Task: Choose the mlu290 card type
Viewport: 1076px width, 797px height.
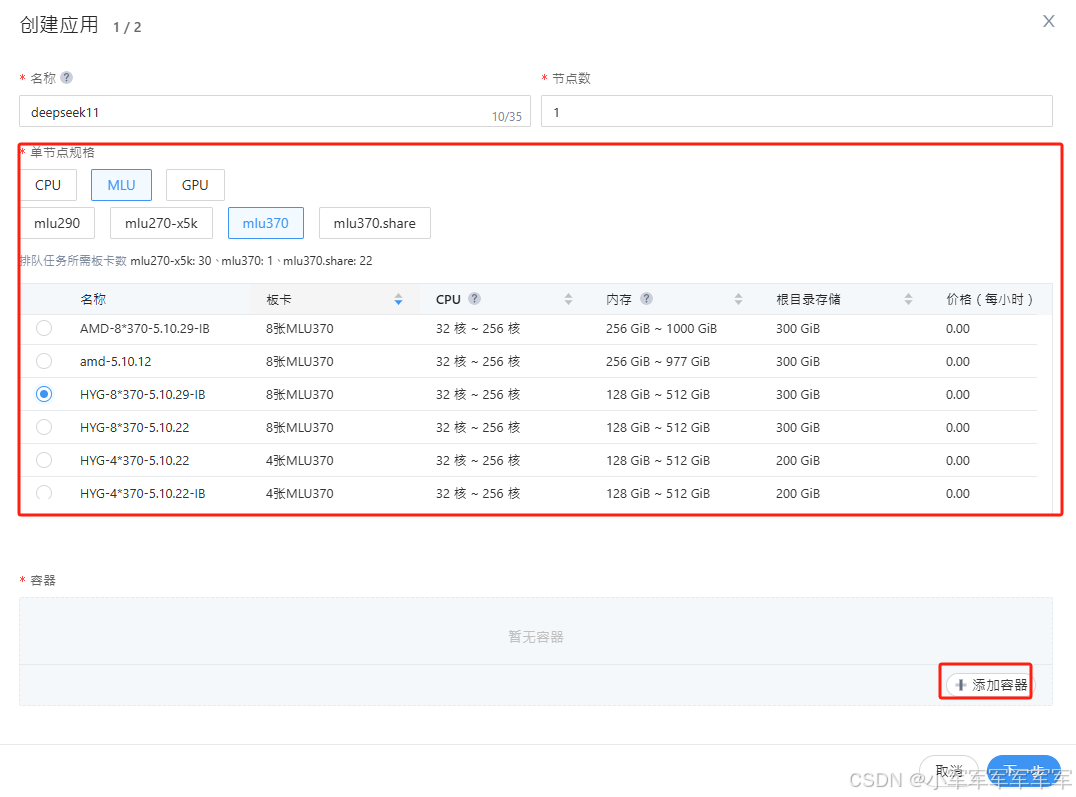Action: click(x=57, y=223)
